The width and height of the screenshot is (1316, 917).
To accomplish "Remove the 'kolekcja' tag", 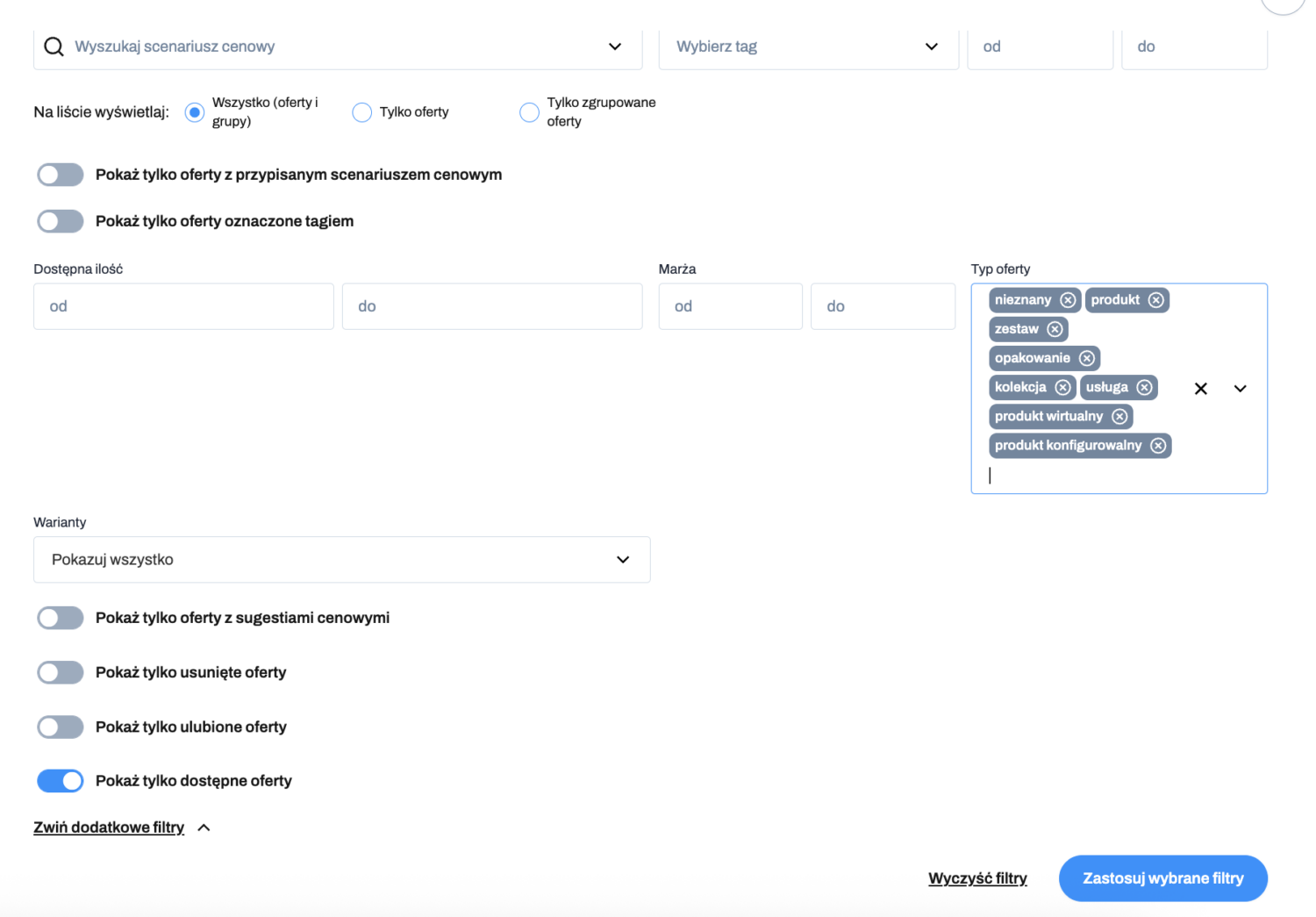I will coord(1062,387).
